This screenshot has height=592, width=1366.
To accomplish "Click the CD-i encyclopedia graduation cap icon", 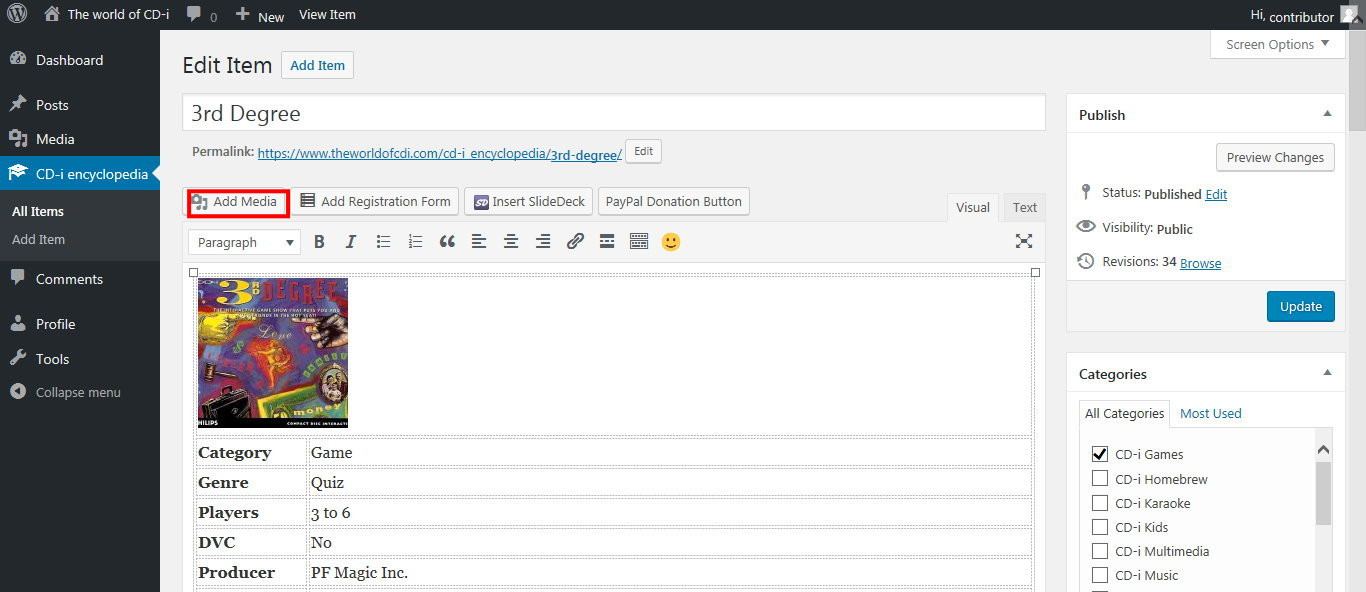I will [18, 174].
